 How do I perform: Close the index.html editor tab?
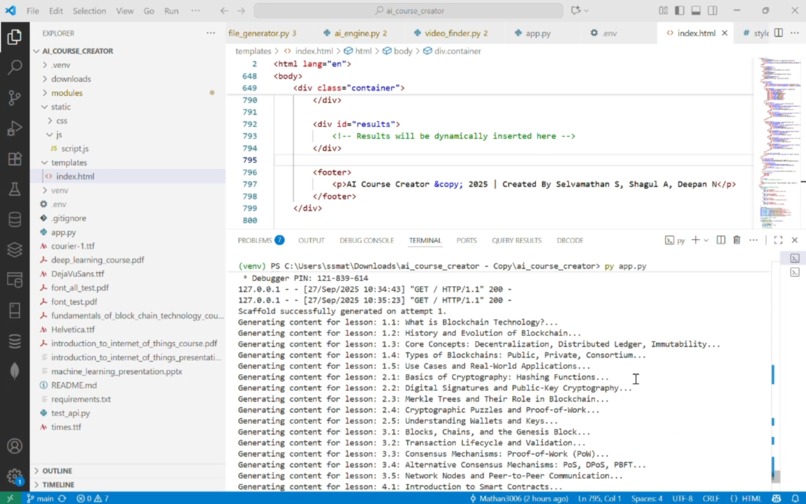point(725,33)
